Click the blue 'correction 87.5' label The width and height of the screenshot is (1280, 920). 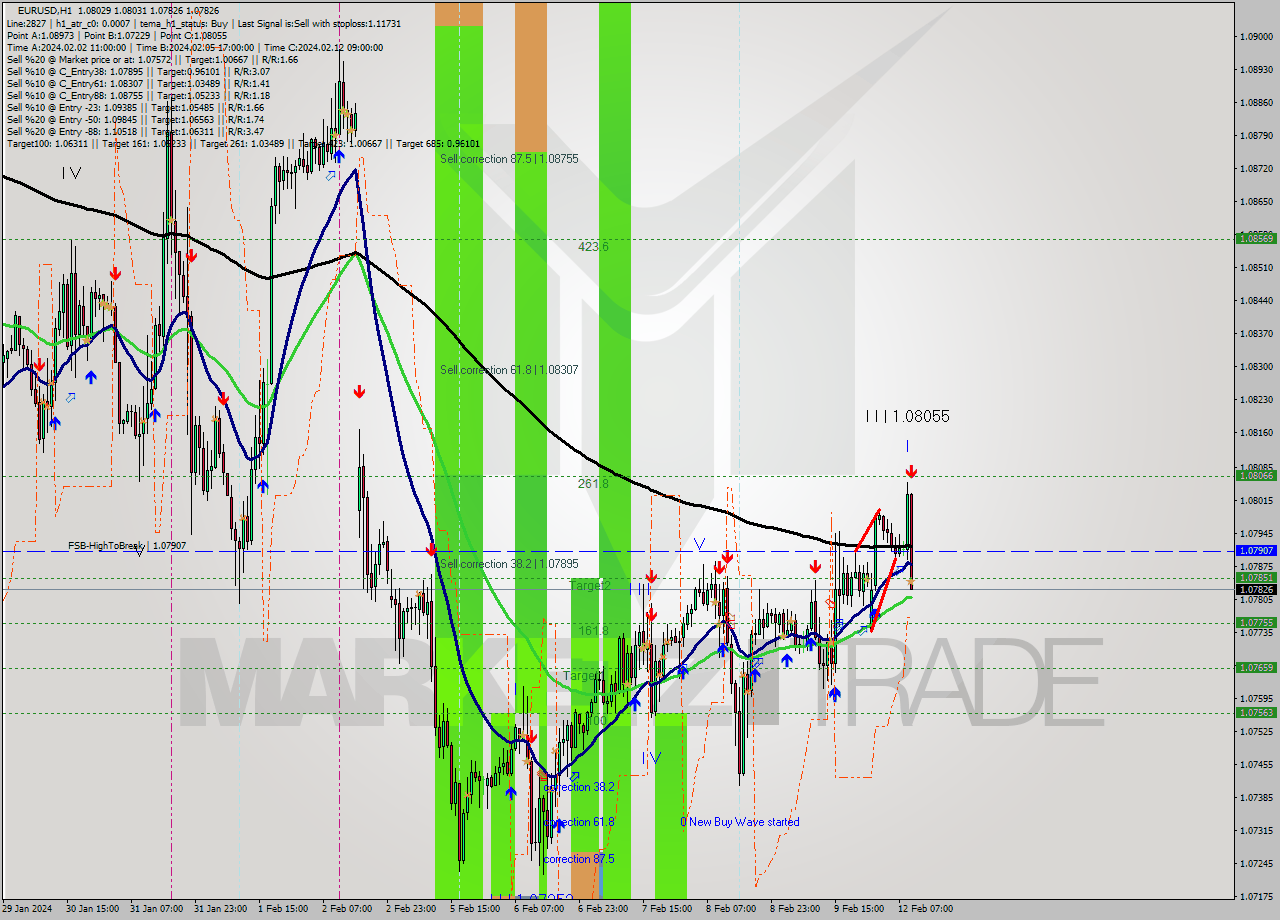(579, 859)
